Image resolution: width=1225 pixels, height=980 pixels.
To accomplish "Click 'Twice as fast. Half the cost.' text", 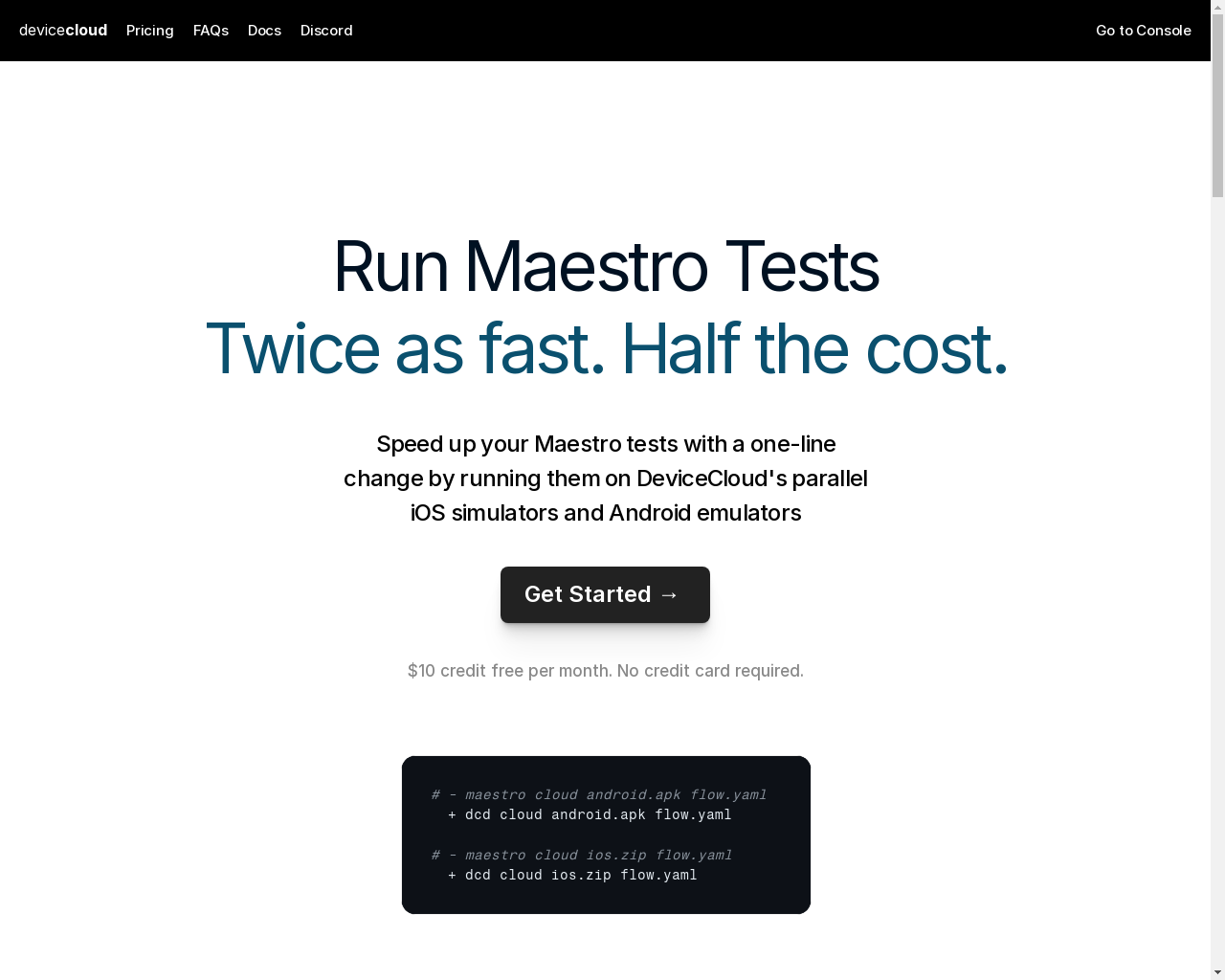I will 606,348.
